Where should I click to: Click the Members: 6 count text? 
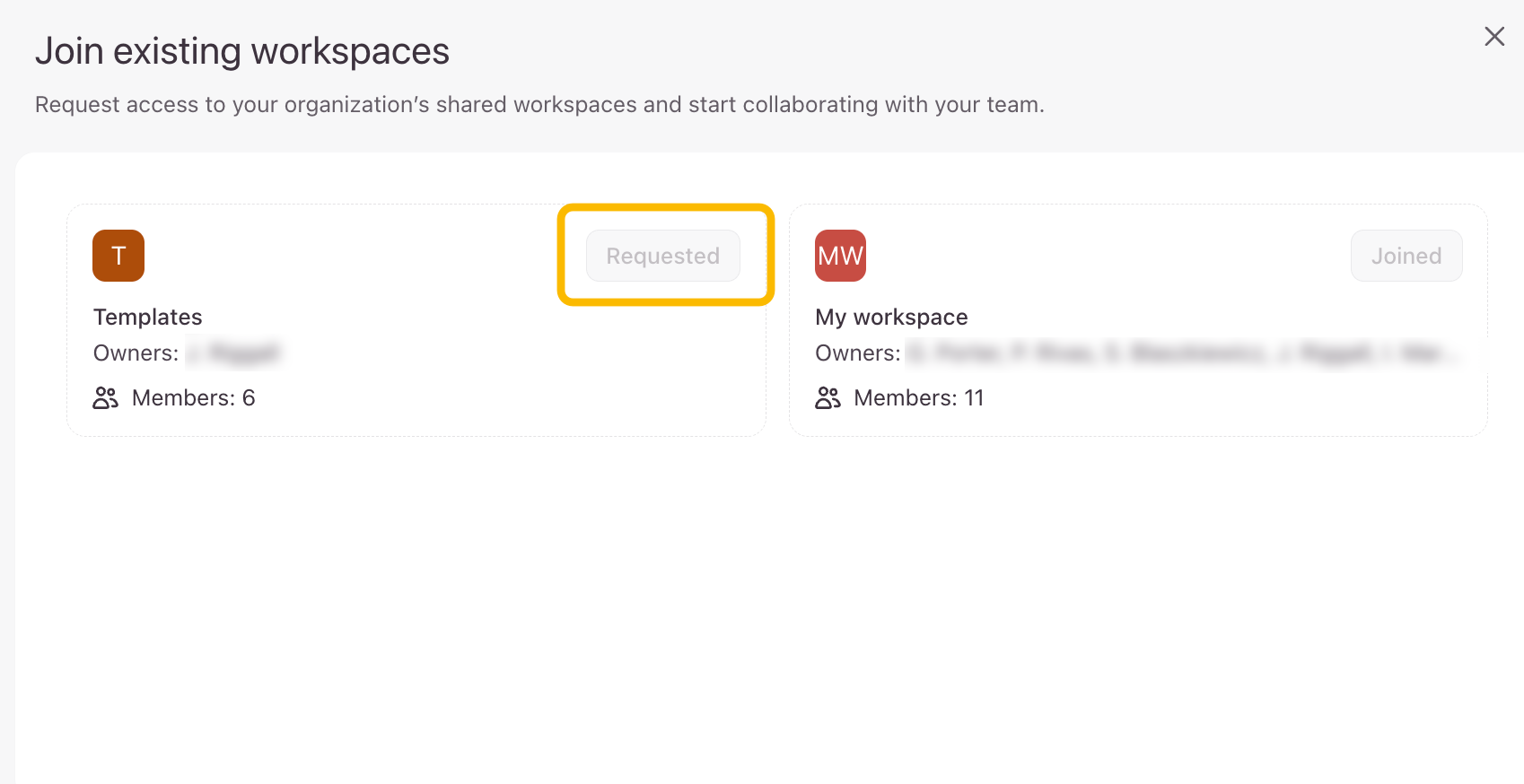pos(194,397)
